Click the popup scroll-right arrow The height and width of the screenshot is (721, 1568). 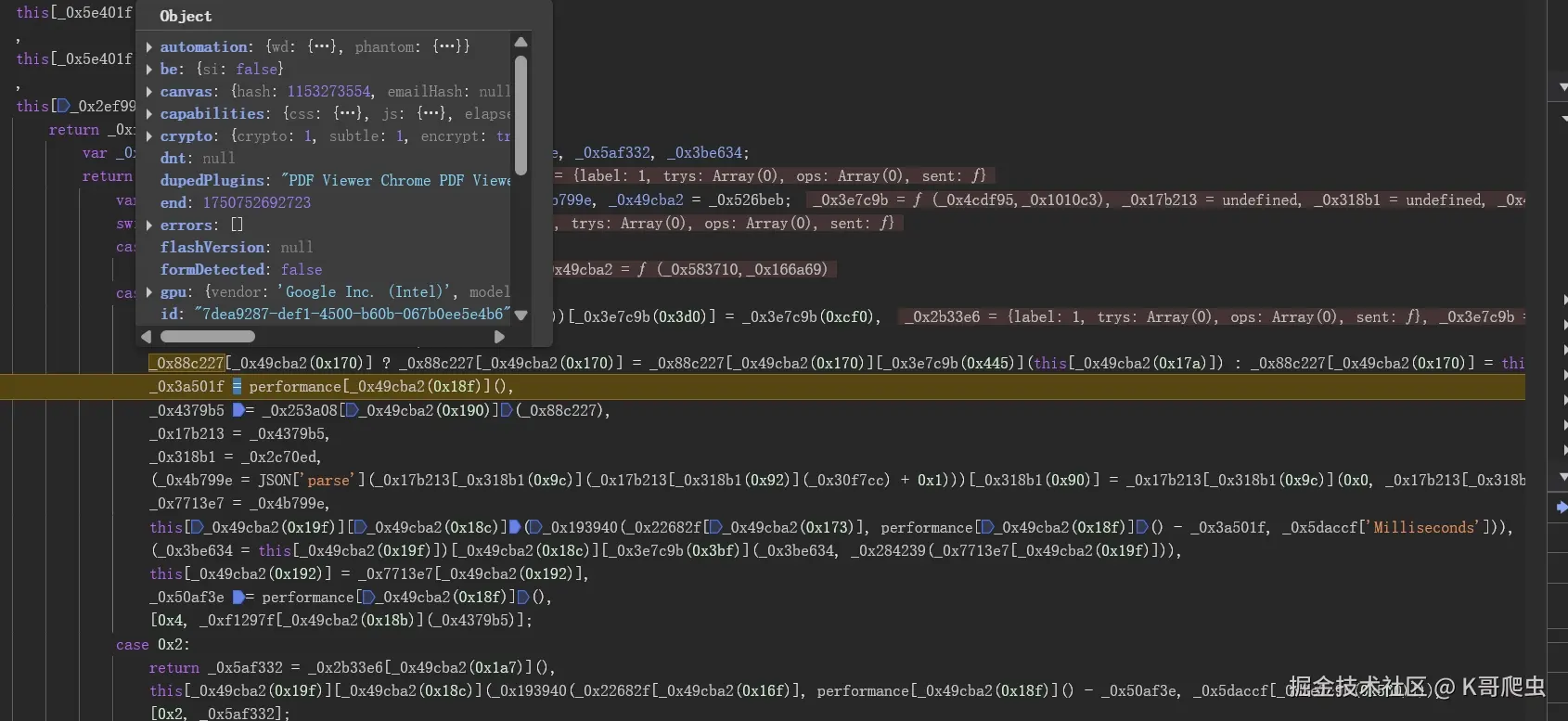click(x=499, y=336)
